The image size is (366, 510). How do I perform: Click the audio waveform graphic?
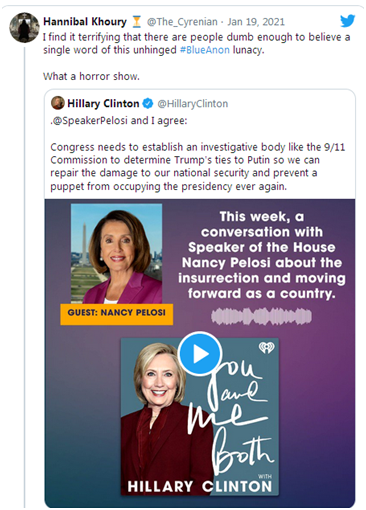[262, 316]
